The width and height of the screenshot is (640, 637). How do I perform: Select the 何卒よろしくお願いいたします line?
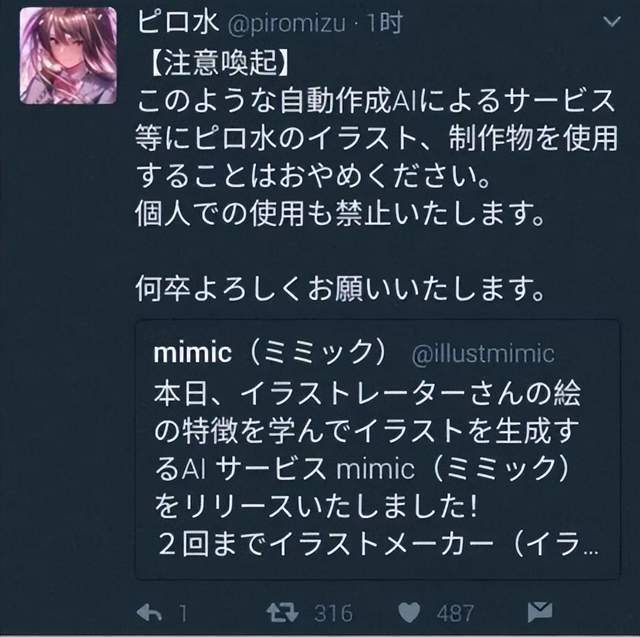pos(340,288)
